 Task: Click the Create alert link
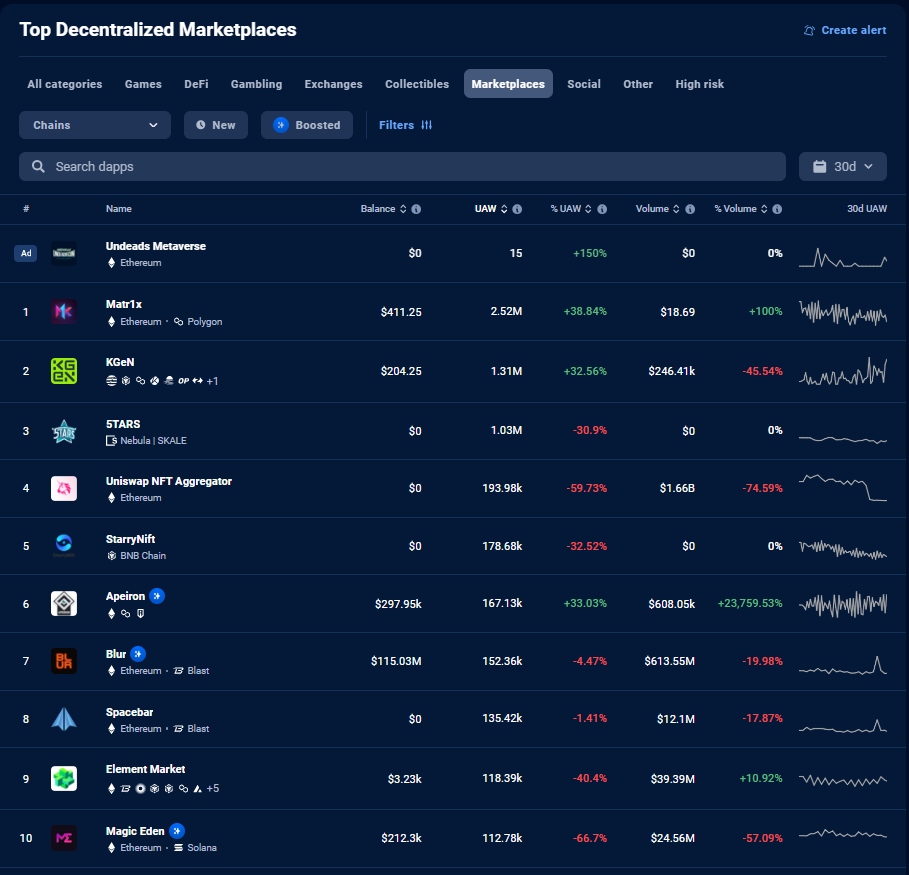pyautogui.click(x=845, y=30)
